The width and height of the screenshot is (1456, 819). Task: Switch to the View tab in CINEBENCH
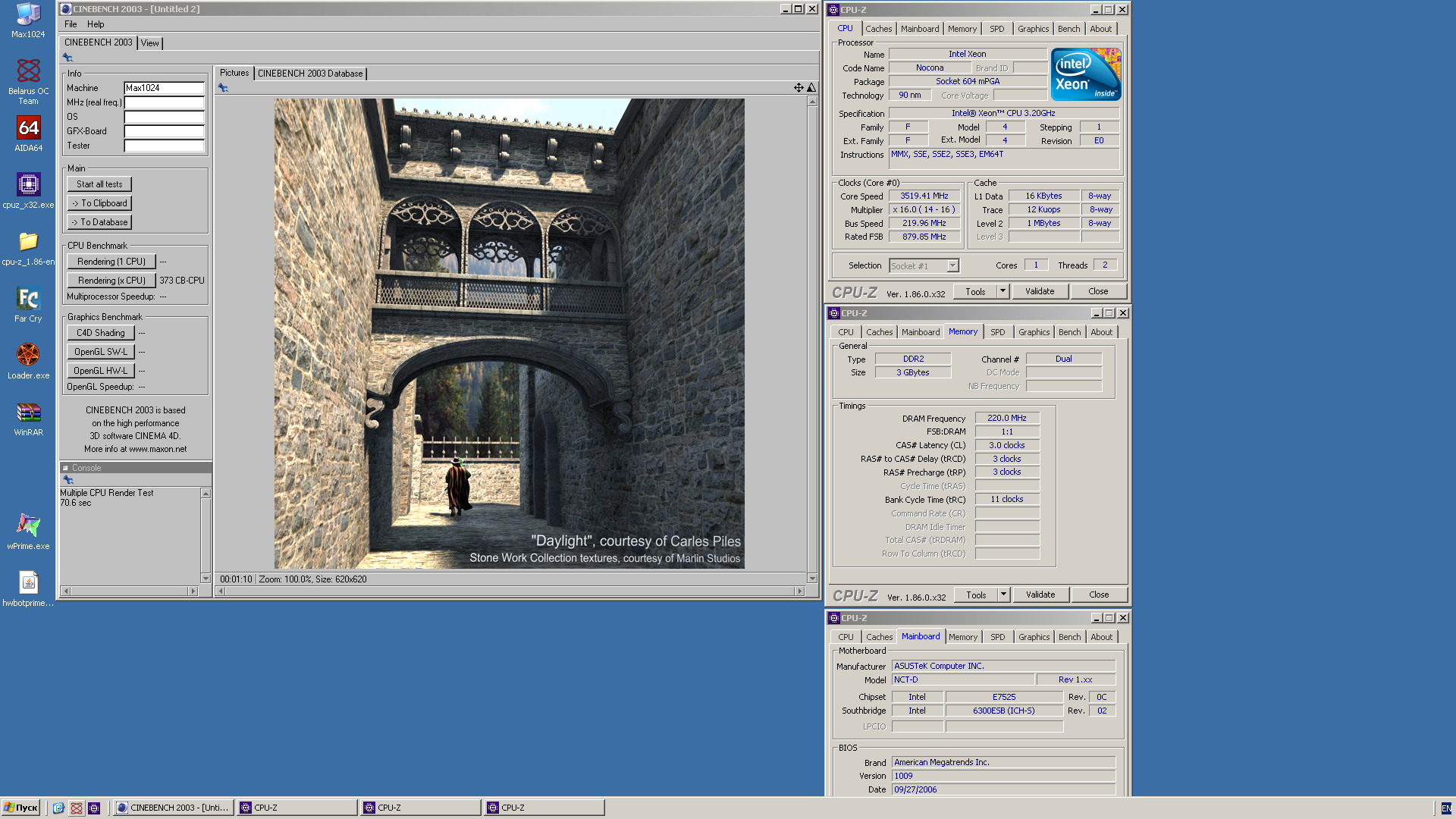[x=150, y=43]
